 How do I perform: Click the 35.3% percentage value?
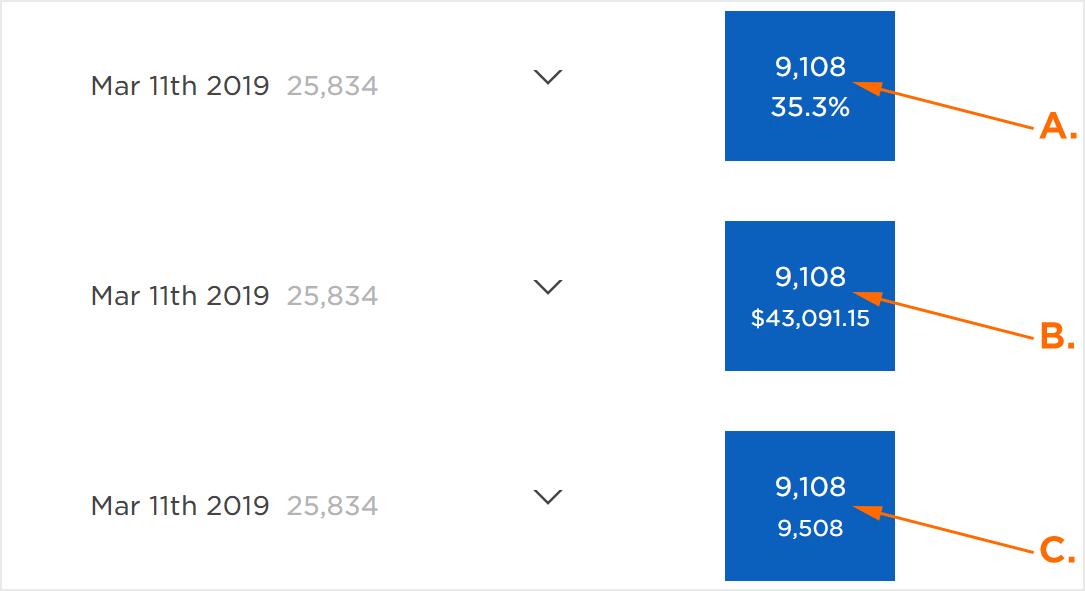tap(810, 108)
